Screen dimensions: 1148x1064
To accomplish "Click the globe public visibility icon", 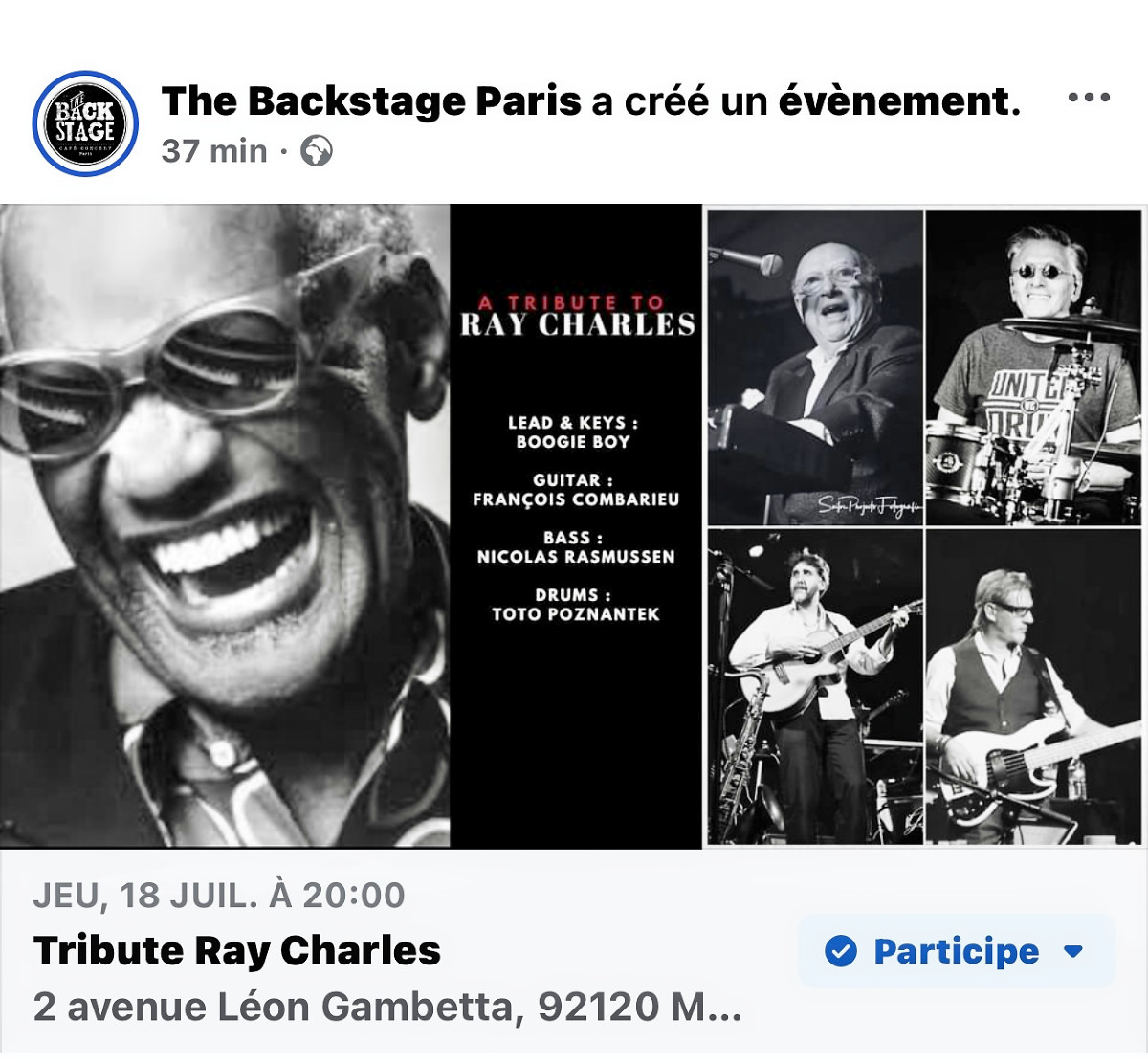I will coord(317,151).
